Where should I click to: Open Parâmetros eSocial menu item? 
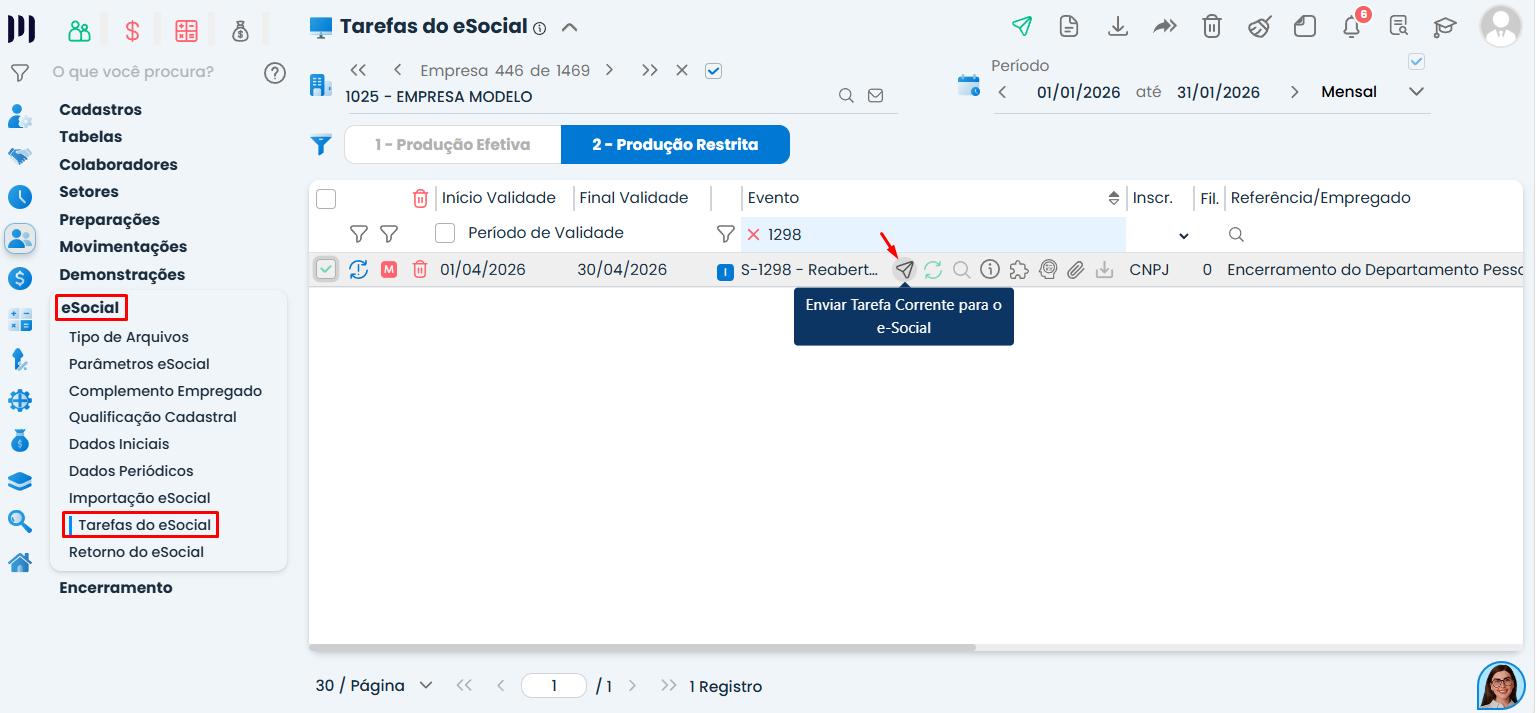coord(139,364)
